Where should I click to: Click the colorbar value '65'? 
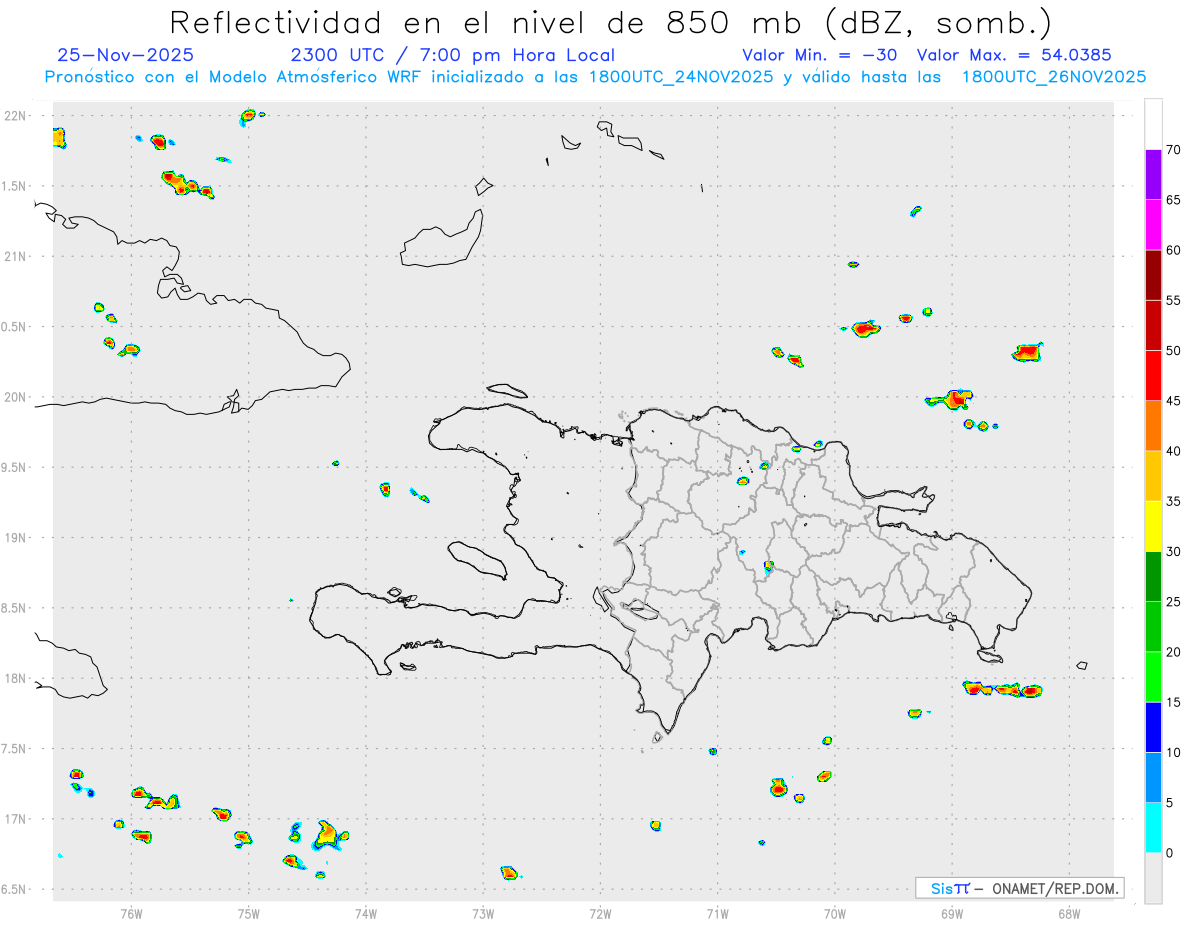(1173, 200)
